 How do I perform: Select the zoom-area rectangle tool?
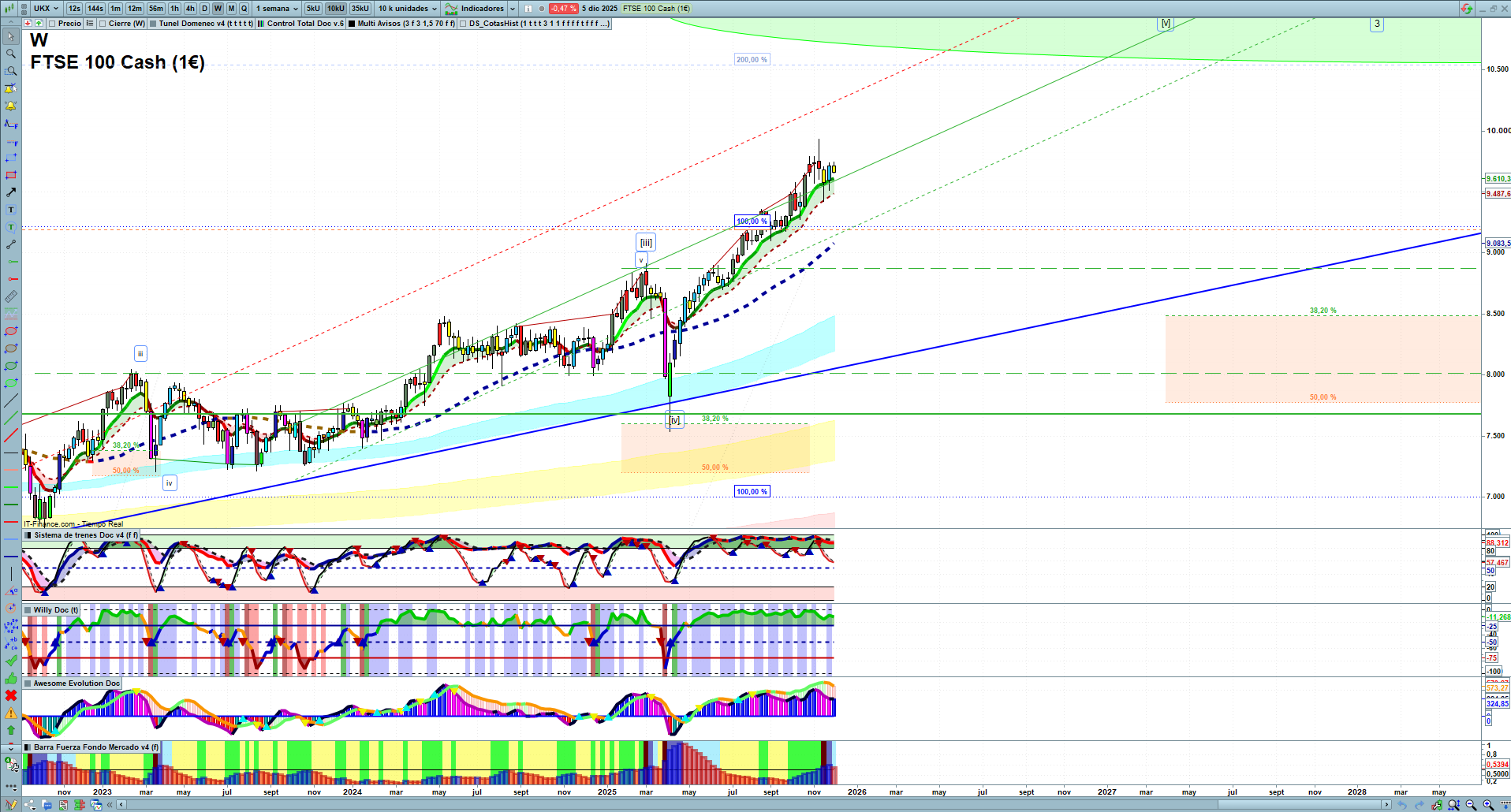point(10,71)
